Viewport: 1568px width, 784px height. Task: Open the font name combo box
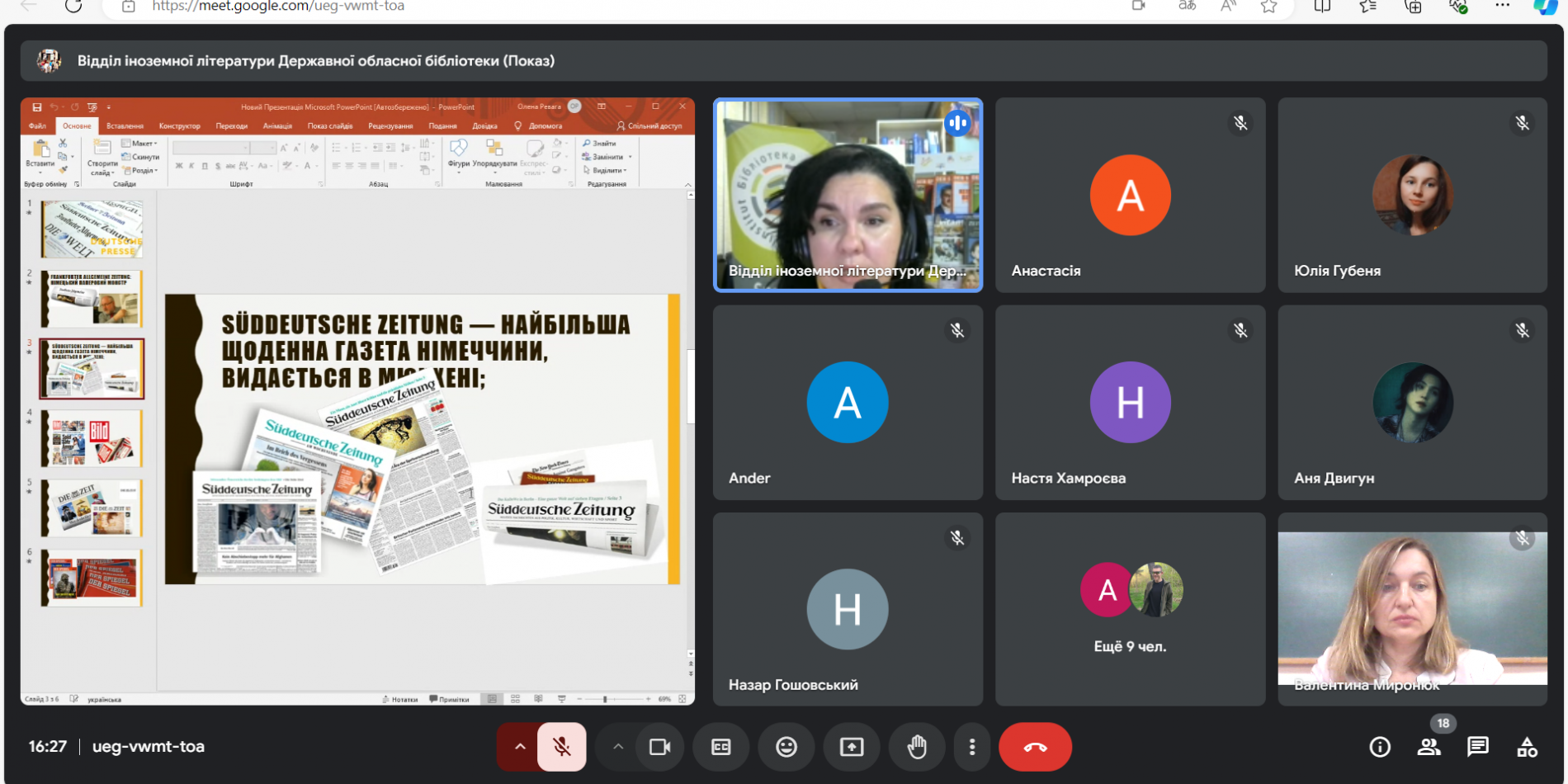tap(211, 148)
